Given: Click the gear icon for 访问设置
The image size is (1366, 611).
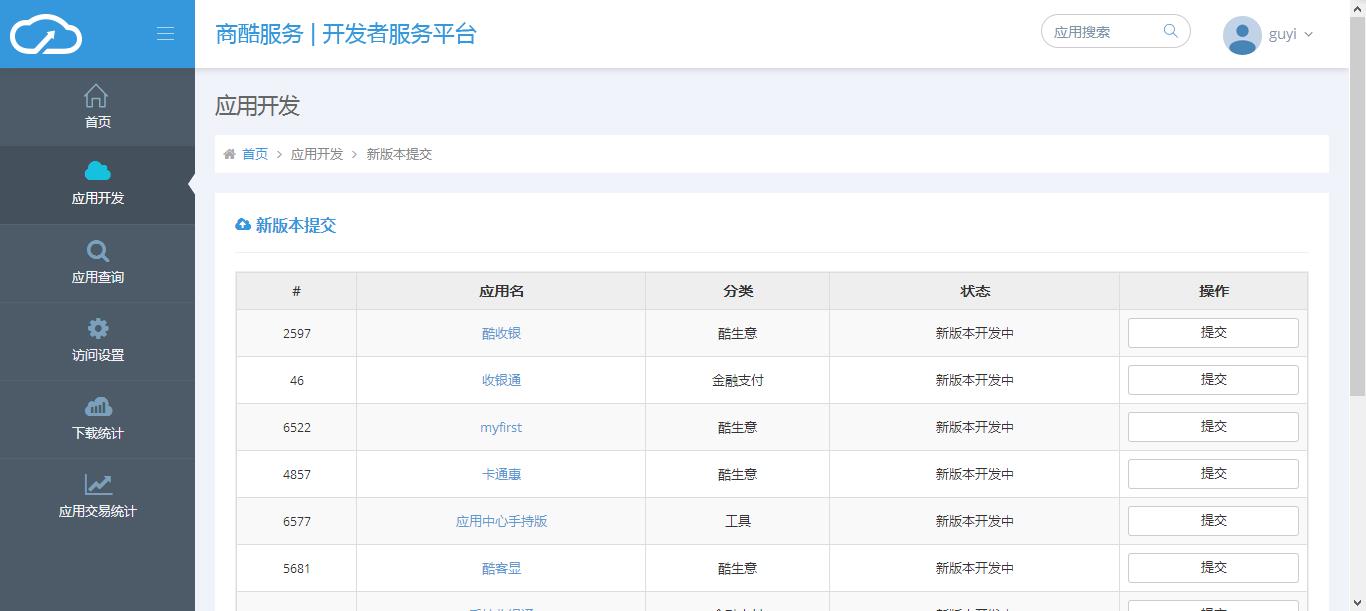Looking at the screenshot, I should tap(98, 328).
